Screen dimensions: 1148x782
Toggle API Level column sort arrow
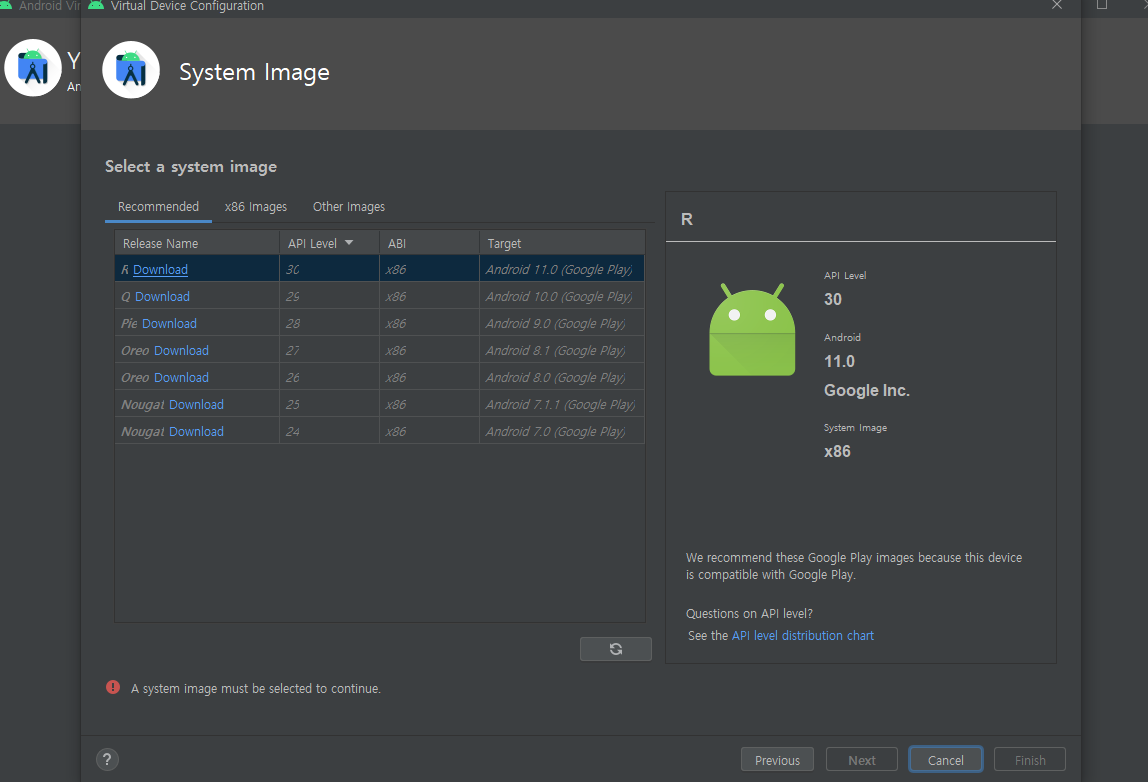(348, 242)
